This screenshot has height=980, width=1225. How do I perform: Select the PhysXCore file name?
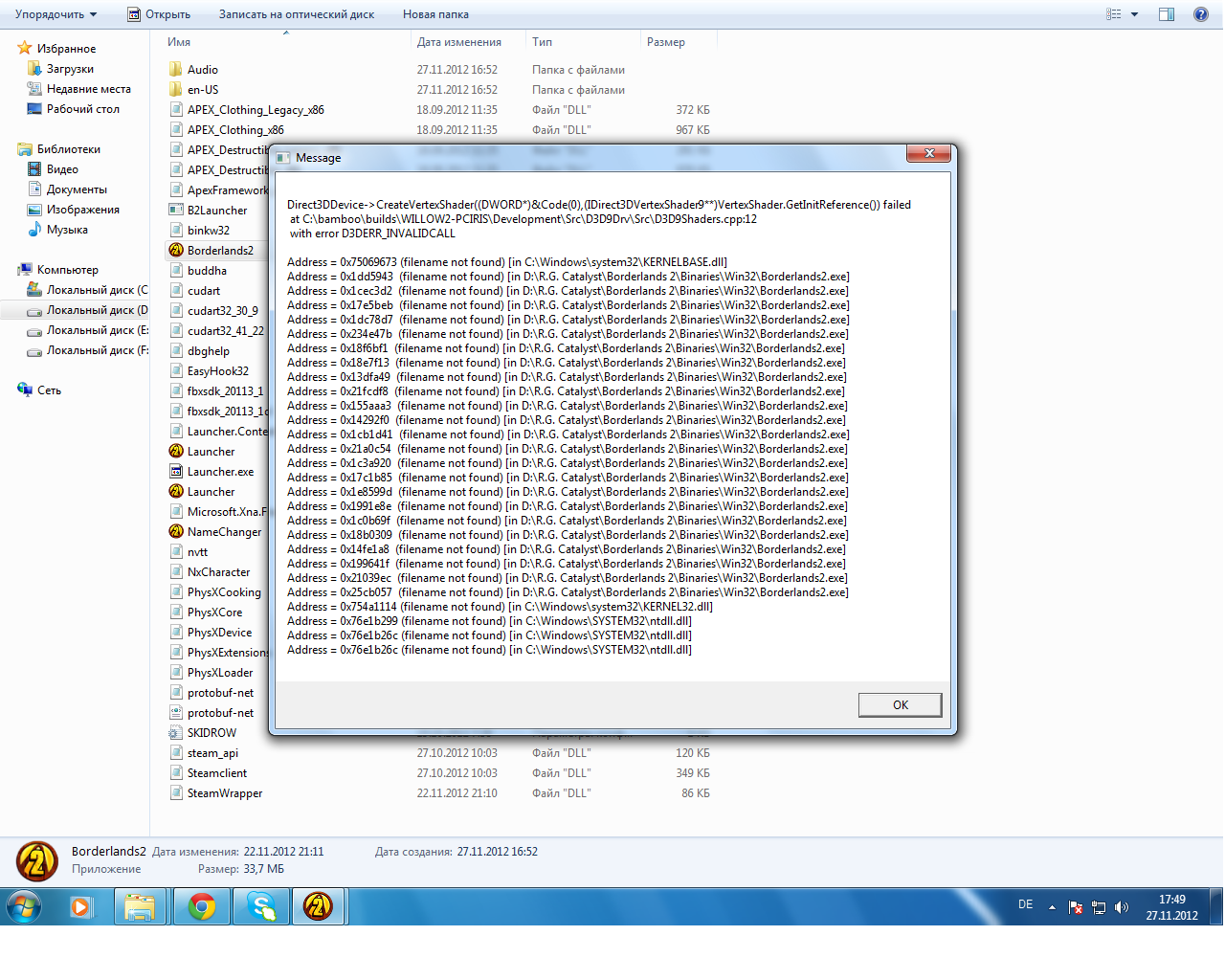(x=215, y=612)
